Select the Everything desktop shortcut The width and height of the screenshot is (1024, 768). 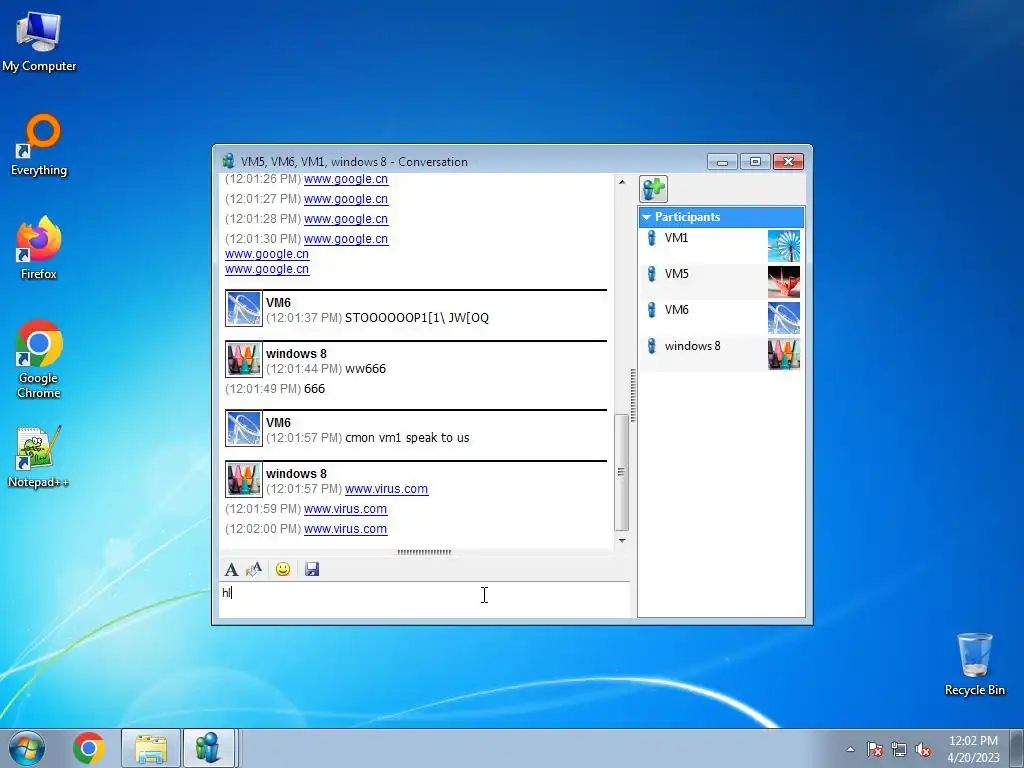click(39, 145)
